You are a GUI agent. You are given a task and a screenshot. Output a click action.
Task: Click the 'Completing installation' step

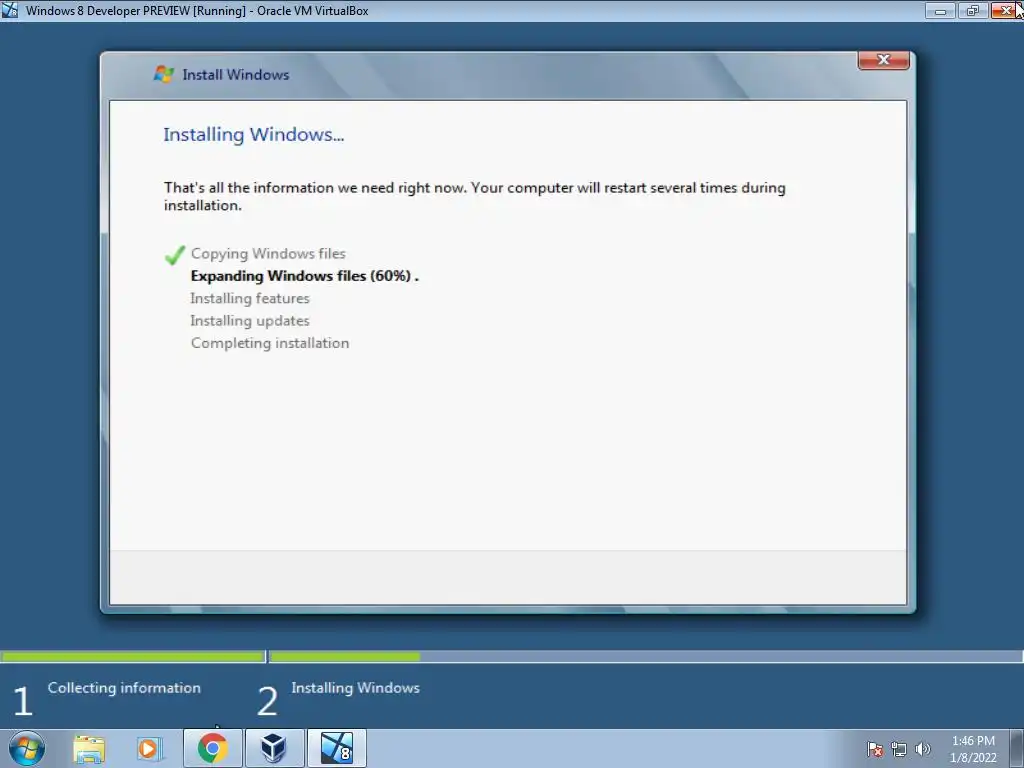point(270,343)
